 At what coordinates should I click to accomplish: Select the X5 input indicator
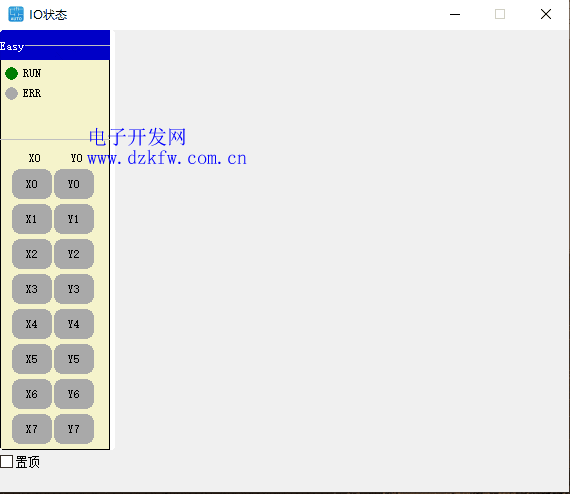32,359
